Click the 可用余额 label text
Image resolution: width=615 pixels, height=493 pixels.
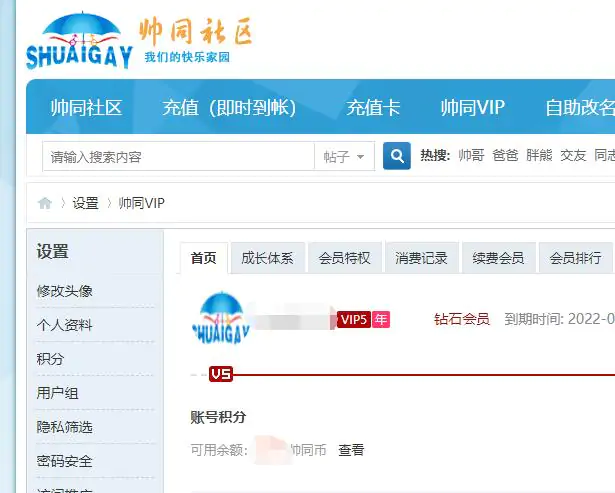219,450
